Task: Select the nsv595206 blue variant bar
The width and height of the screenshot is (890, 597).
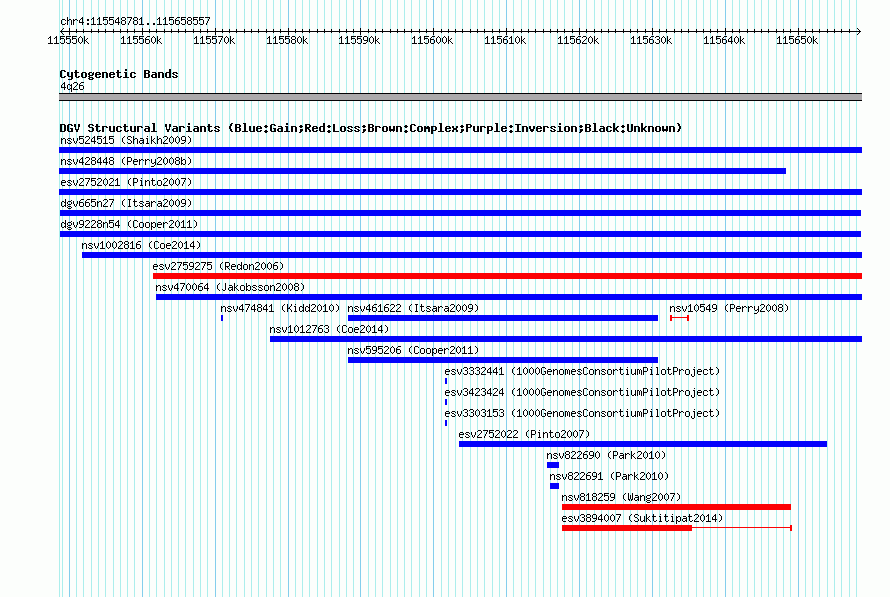Action: pyautogui.click(x=503, y=360)
